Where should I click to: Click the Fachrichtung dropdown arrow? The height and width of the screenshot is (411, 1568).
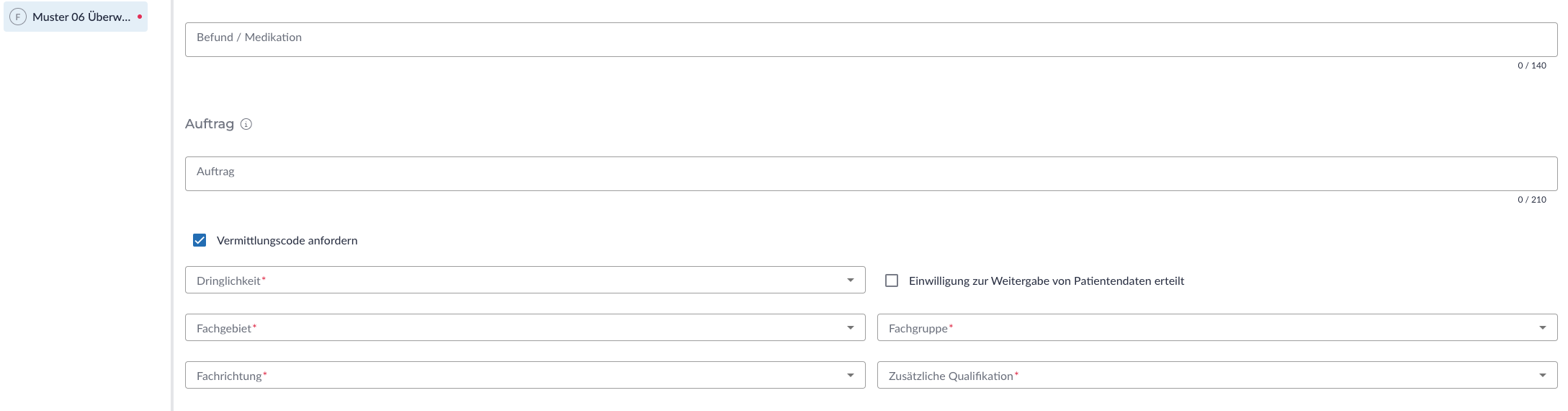(851, 375)
